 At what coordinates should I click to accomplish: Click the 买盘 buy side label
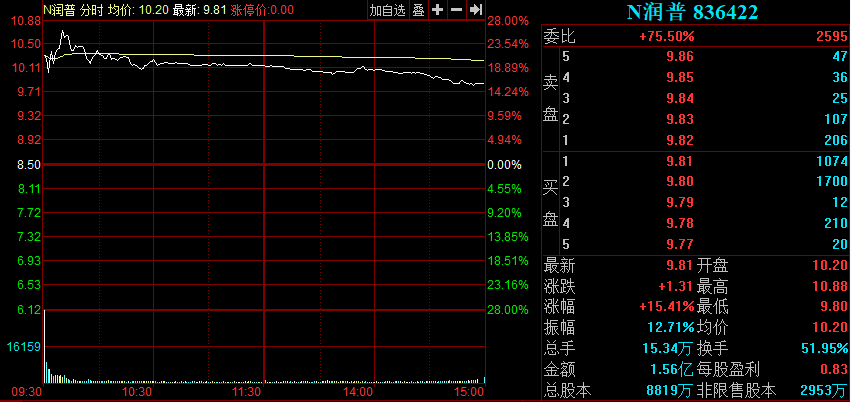pos(550,202)
